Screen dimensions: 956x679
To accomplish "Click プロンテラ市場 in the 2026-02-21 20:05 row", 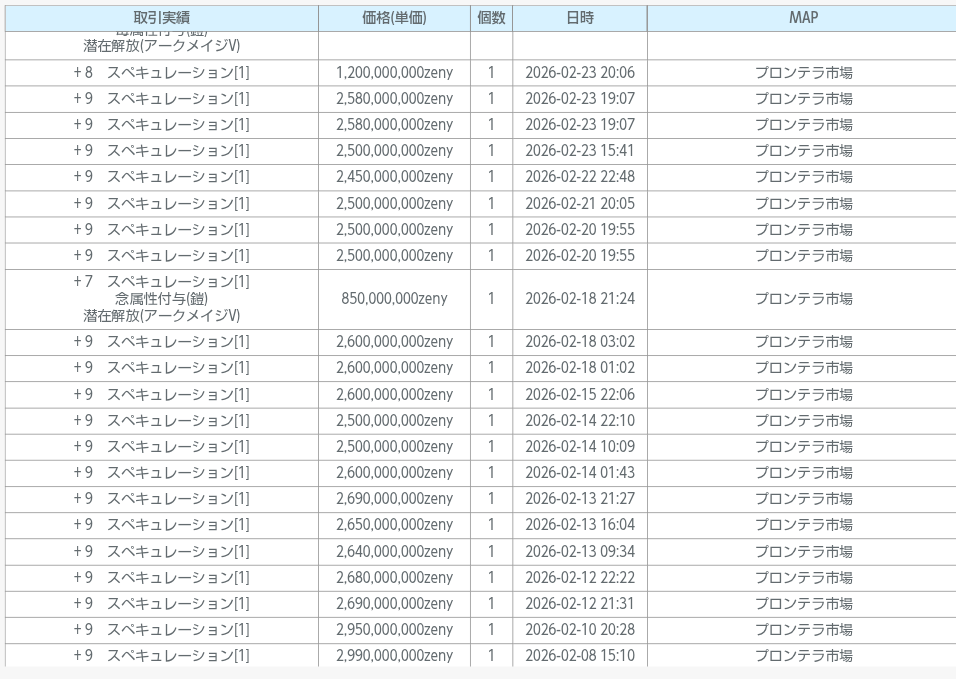I will (803, 204).
